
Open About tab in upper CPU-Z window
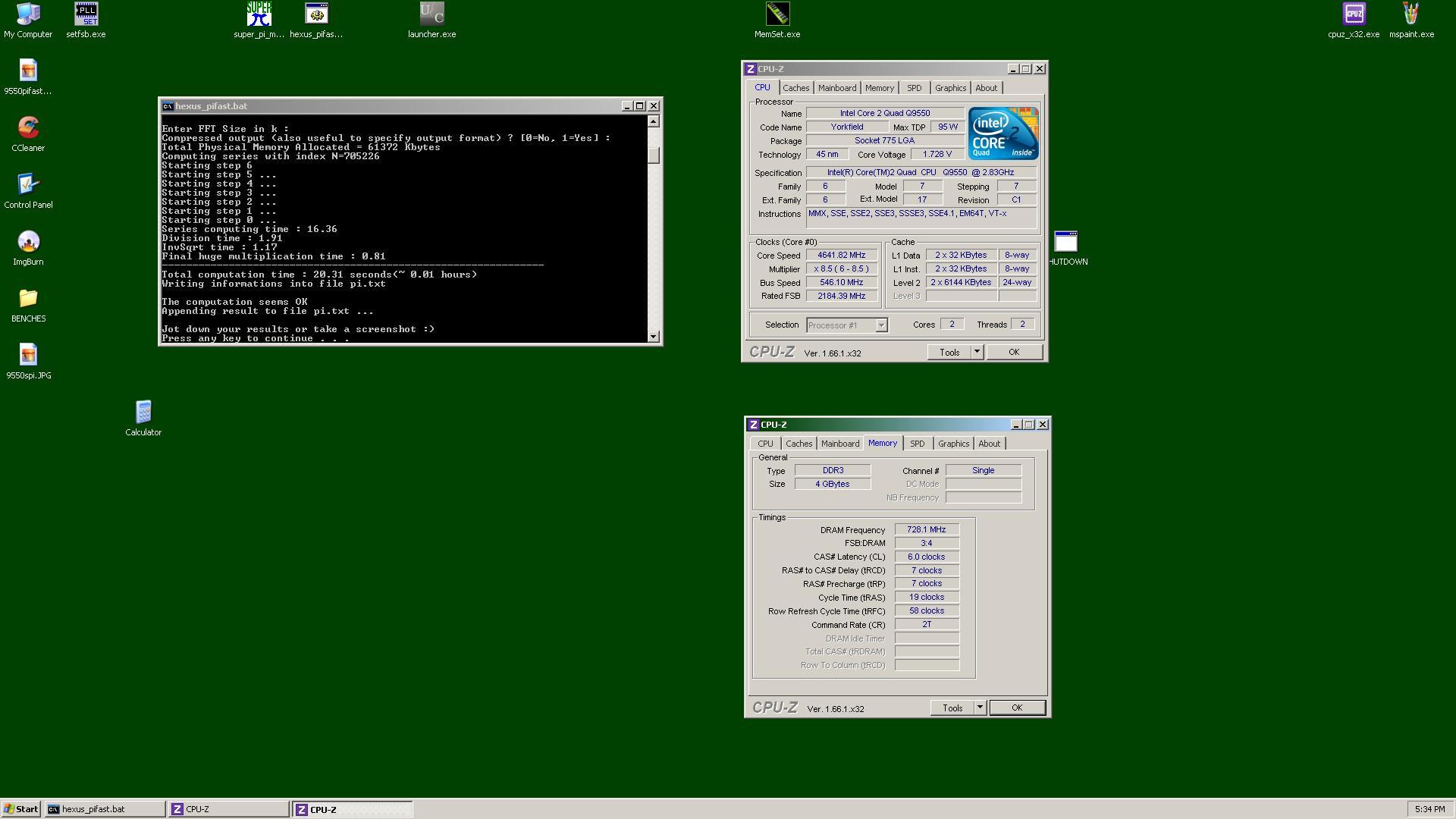pos(986,88)
